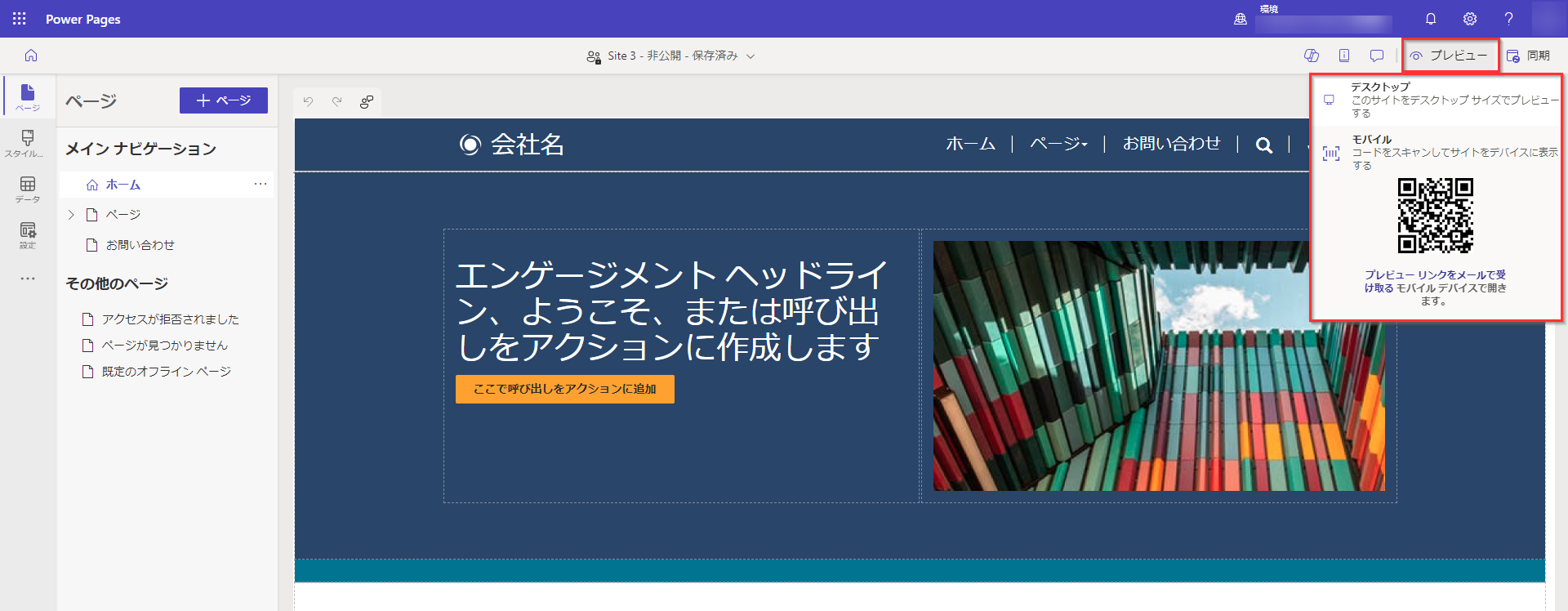This screenshot has width=1568, height=611.
Task: Open the Site 3 site dropdown
Action: [671, 56]
